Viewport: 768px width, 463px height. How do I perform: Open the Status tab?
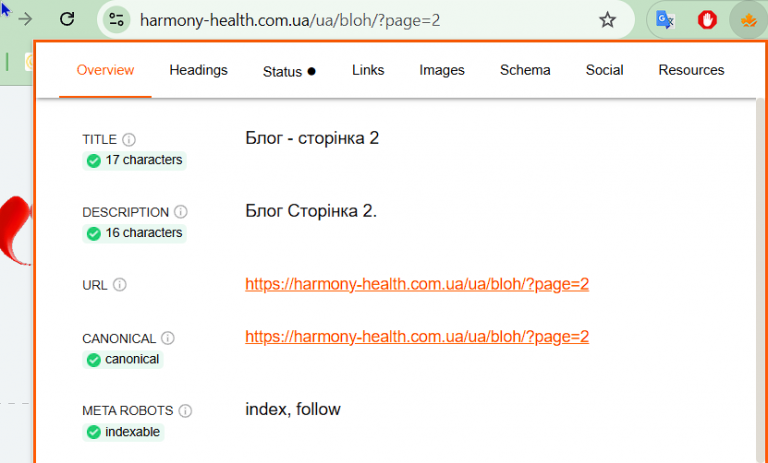click(x=289, y=72)
